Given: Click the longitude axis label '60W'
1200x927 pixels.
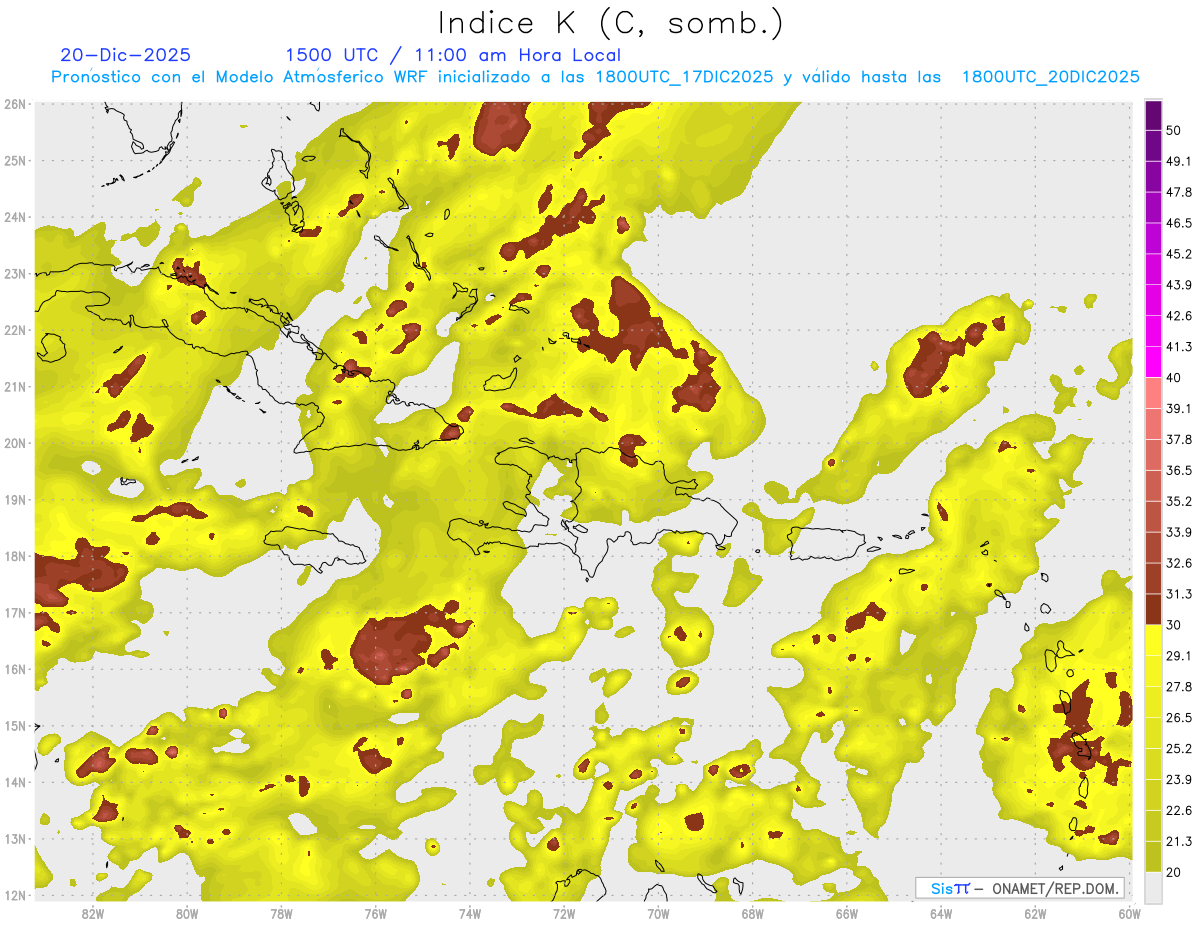Looking at the screenshot, I should 1129,914.
